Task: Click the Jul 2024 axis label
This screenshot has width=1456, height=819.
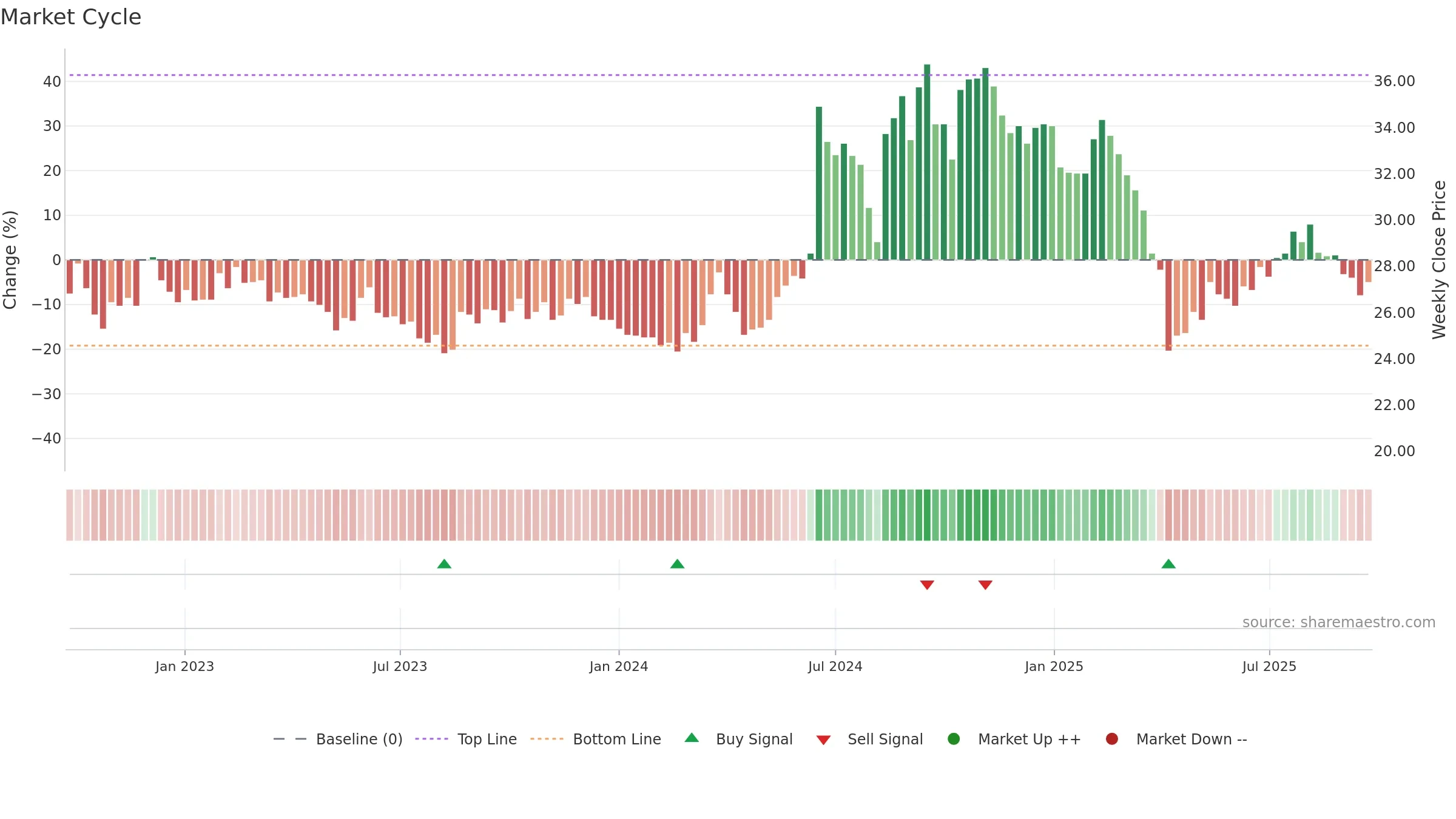Action: tap(835, 666)
